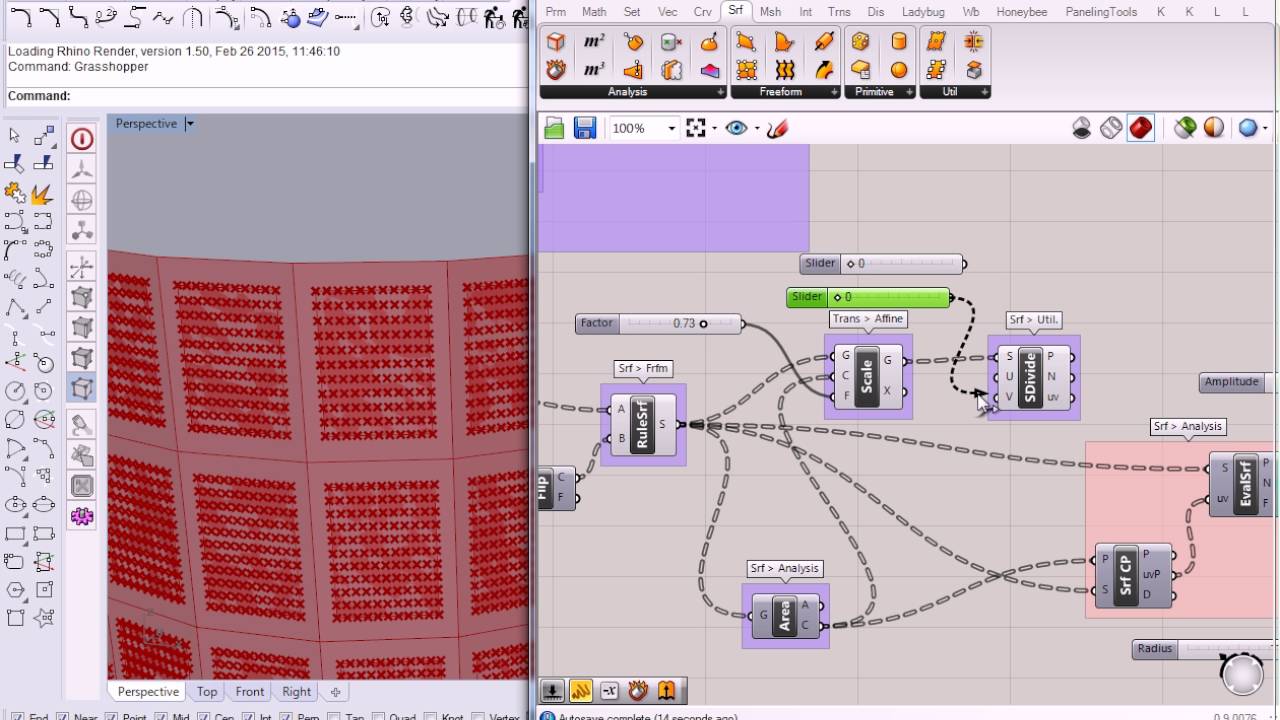Open the PanelingTools tab
The width and height of the screenshot is (1280, 720).
[1101, 12]
